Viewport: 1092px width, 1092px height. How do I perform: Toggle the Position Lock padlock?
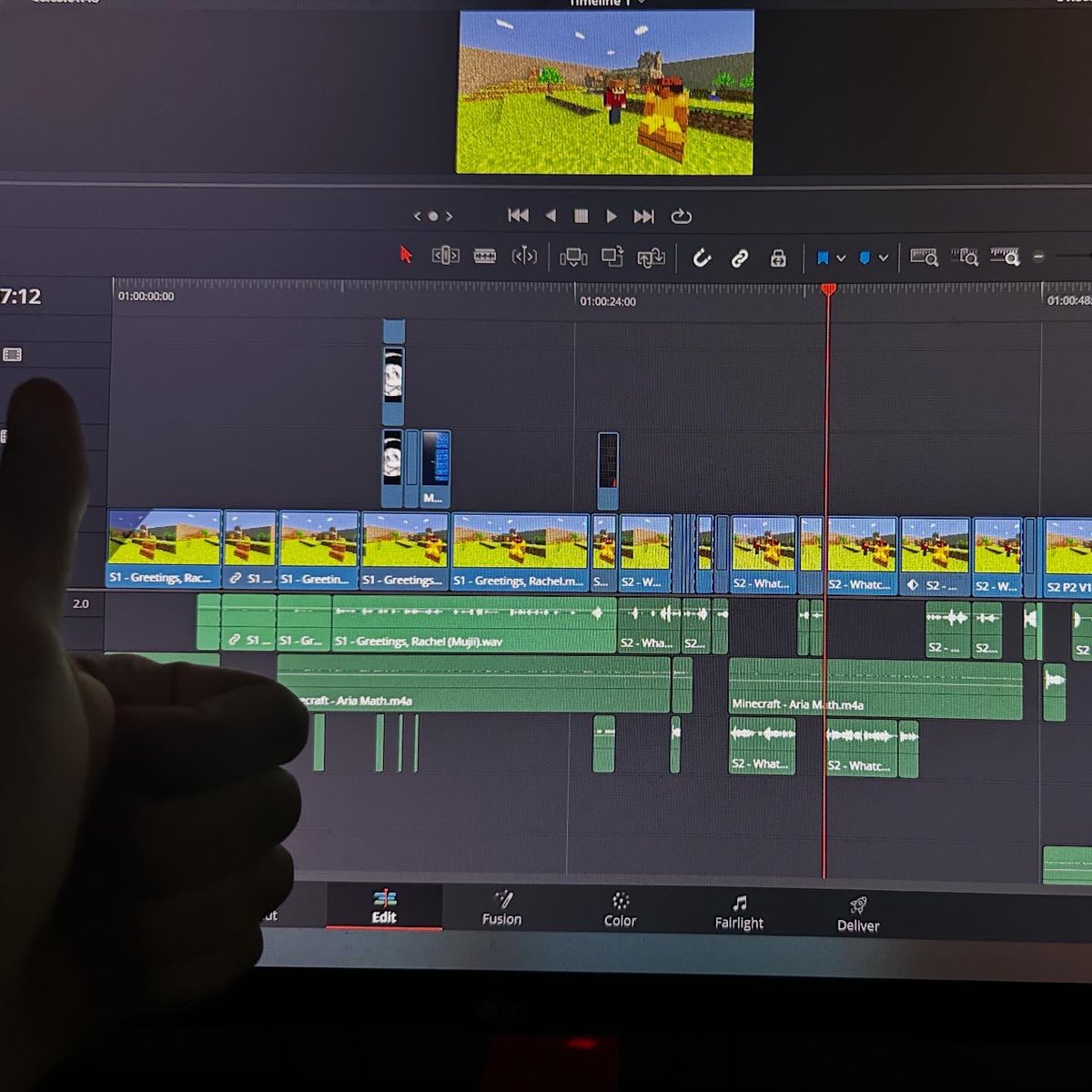[x=778, y=258]
